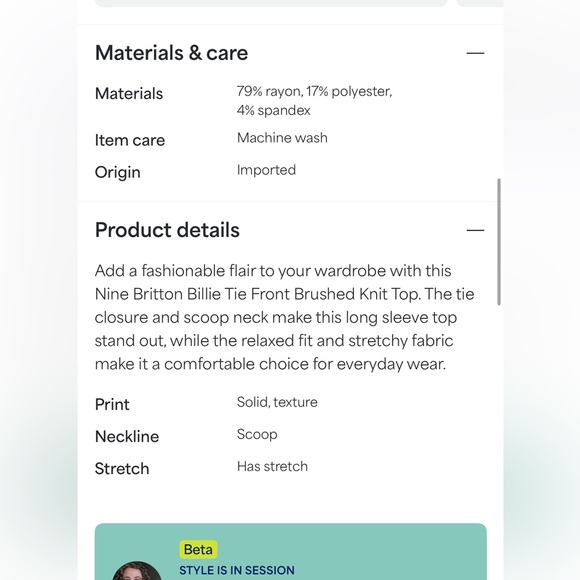Collapse the Materials & care section minus icon

475,53
